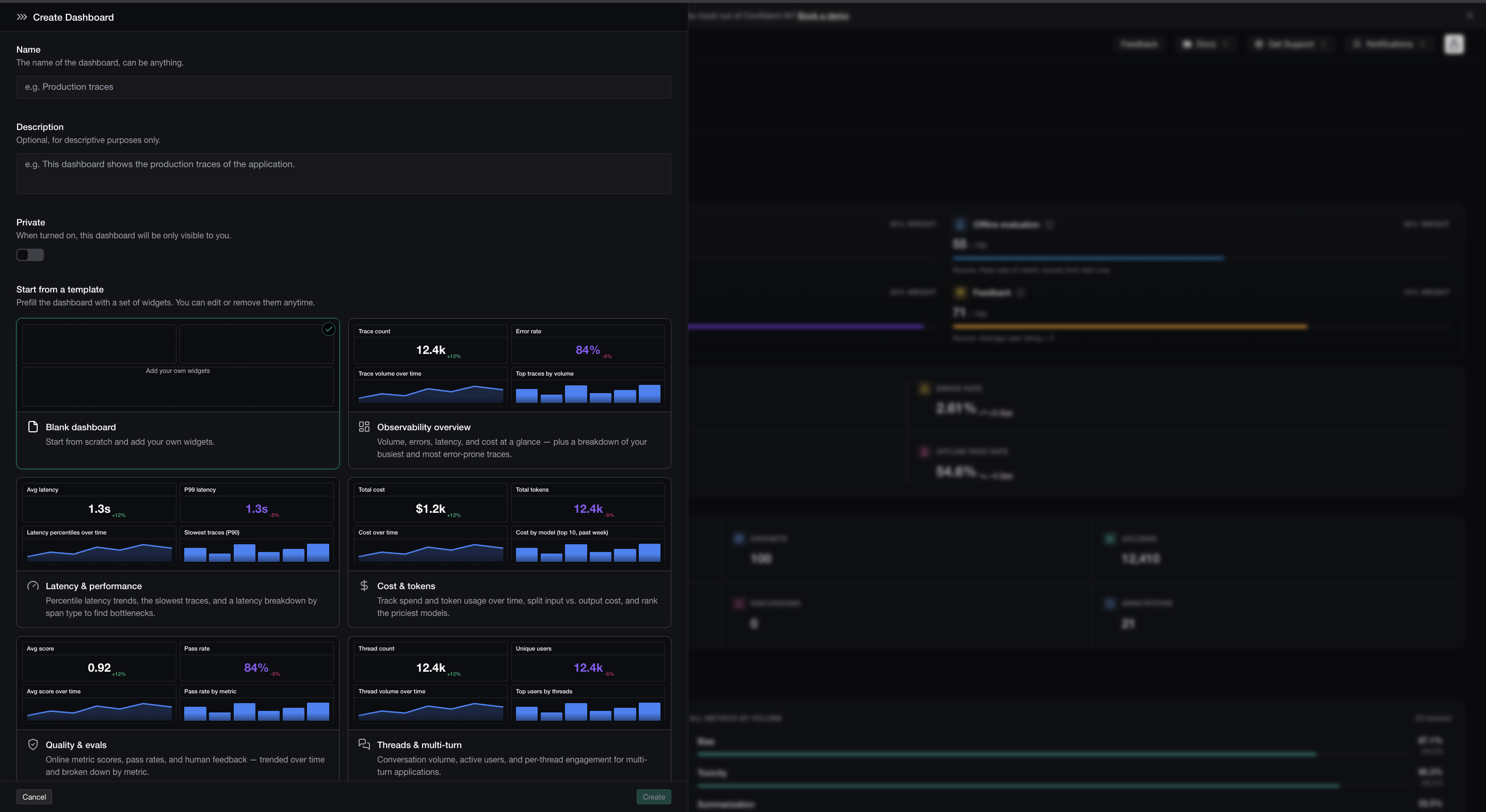The height and width of the screenshot is (812, 1486).
Task: Click the Threads & multi-turn chat icon
Action: [x=364, y=744]
